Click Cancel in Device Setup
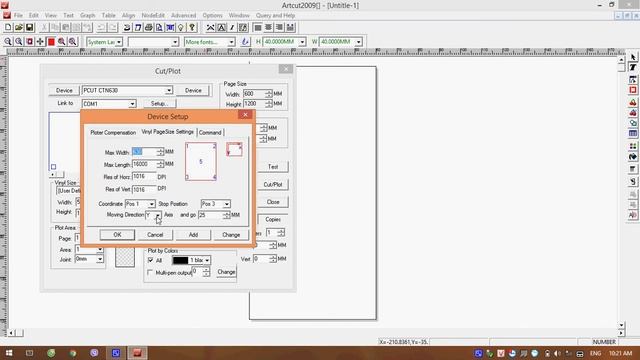 (155, 235)
